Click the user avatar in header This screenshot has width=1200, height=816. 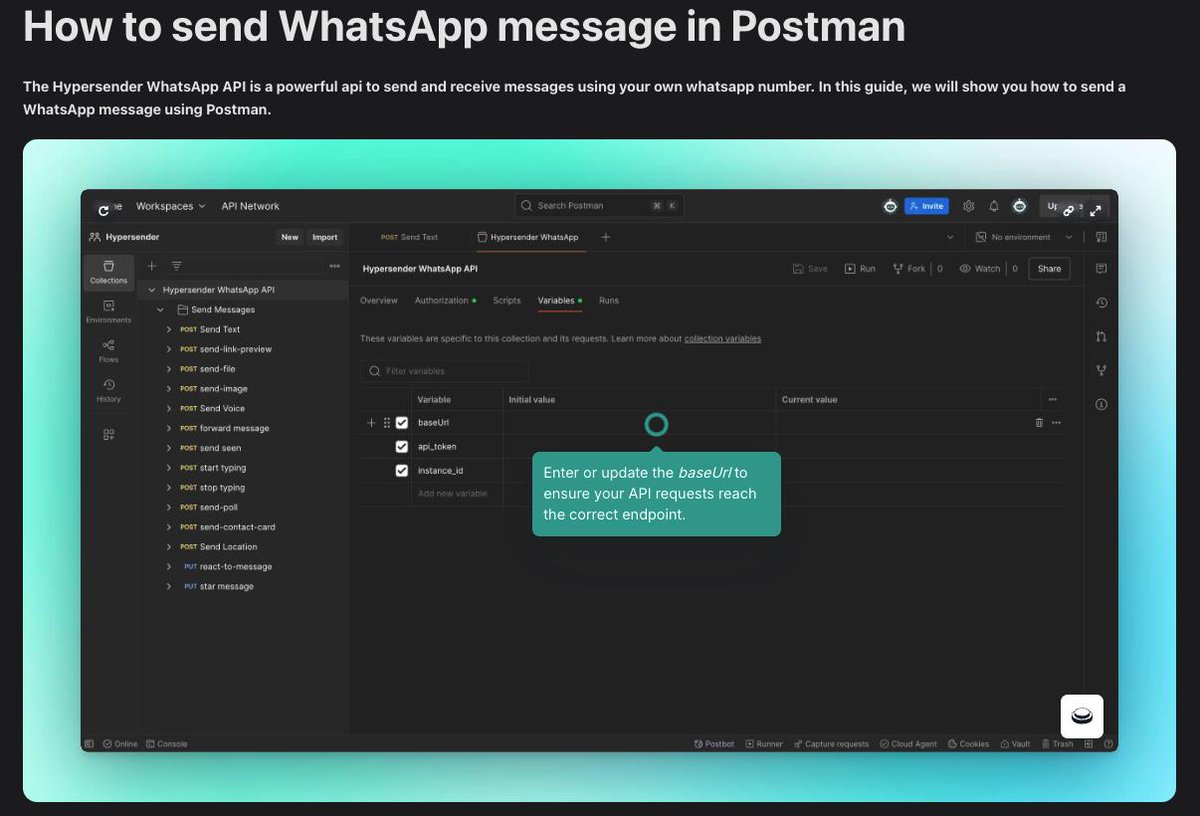[1019, 206]
